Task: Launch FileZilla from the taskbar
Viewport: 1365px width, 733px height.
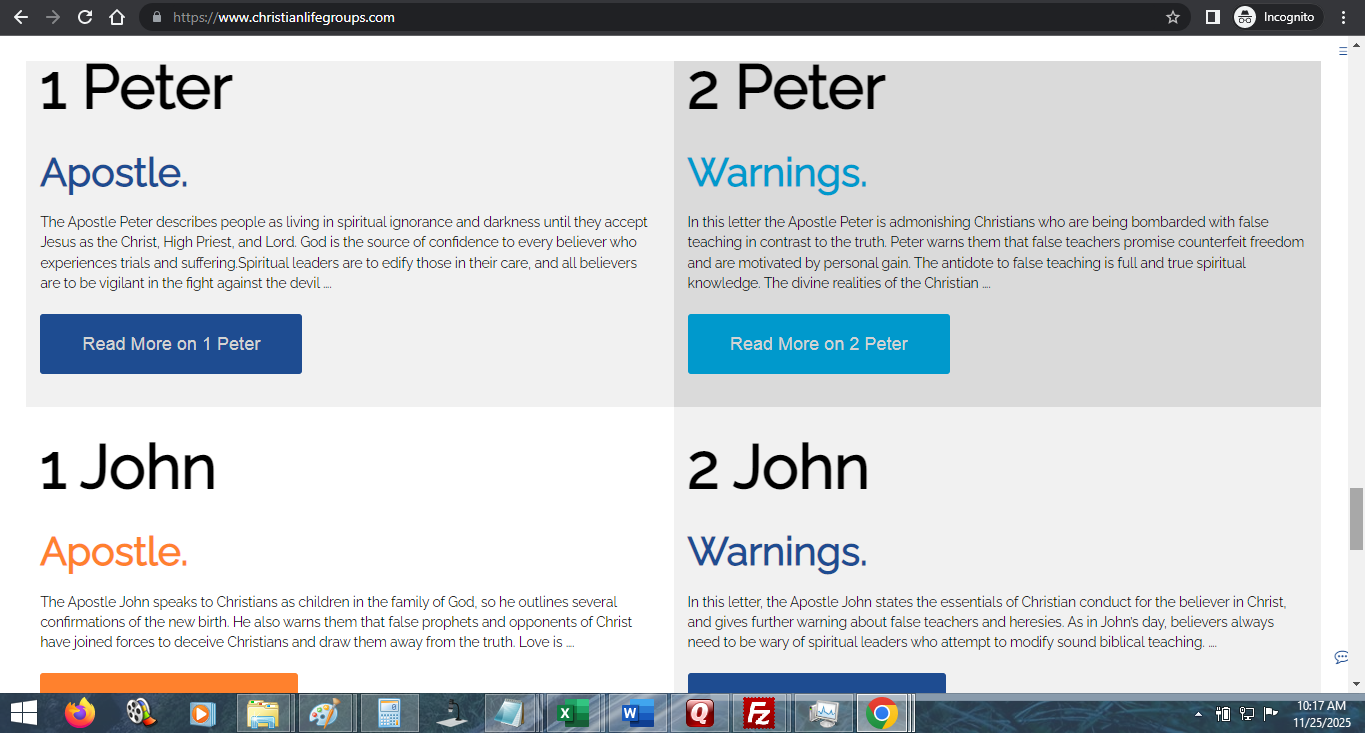Action: click(x=761, y=713)
